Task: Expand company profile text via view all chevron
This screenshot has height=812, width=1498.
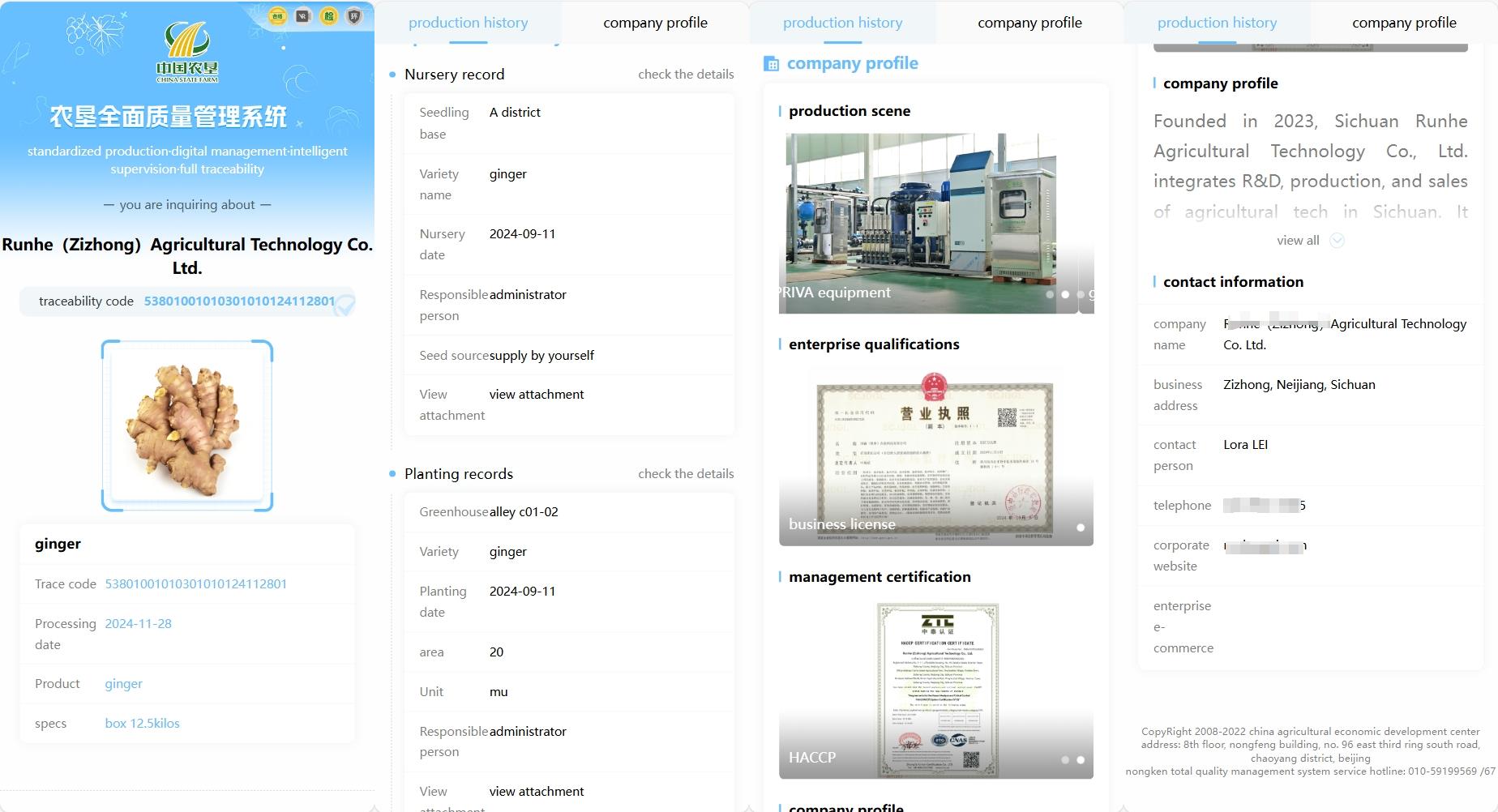Action: coord(1337,240)
